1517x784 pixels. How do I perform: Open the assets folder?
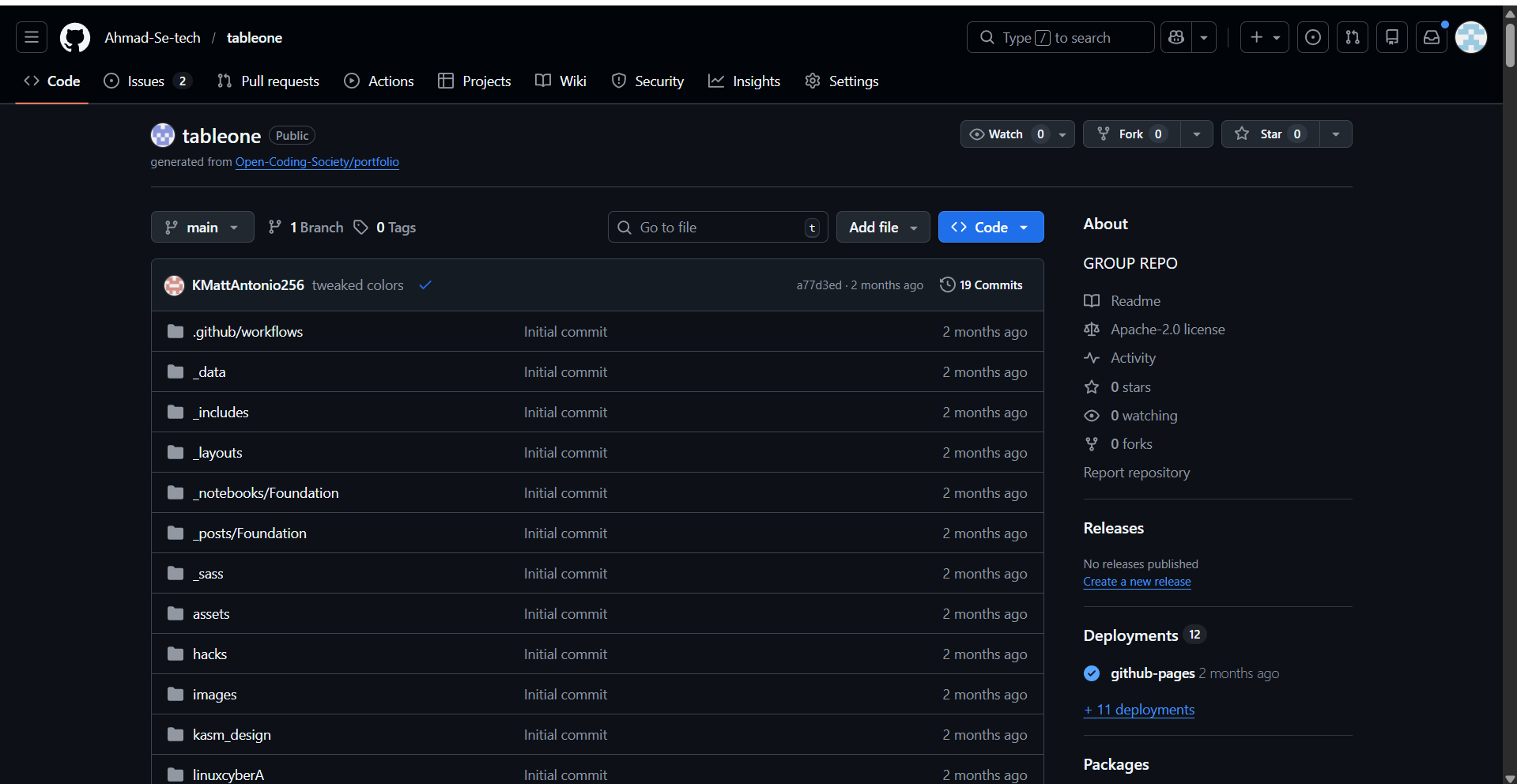pyautogui.click(x=211, y=614)
